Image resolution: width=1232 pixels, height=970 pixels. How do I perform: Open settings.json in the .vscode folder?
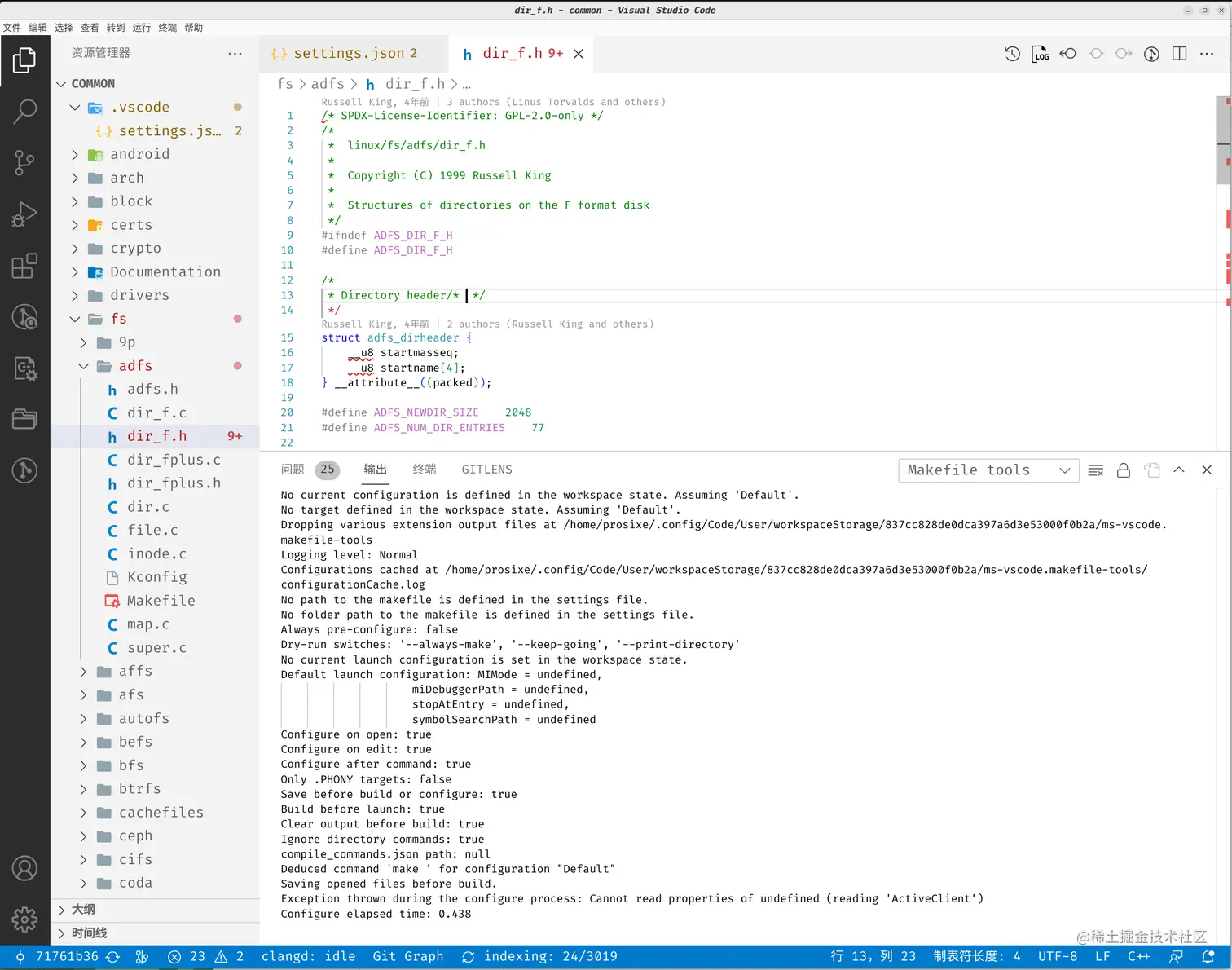click(x=155, y=131)
